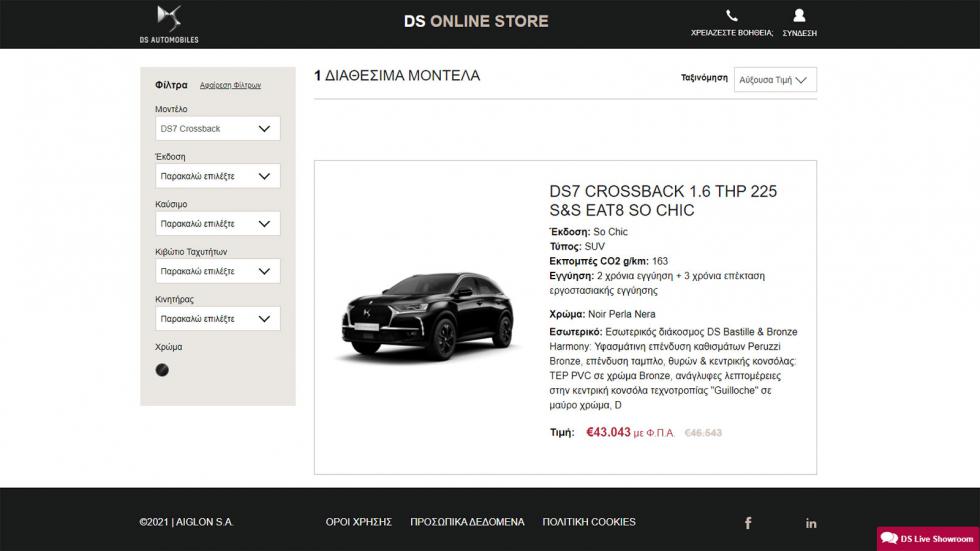The width and height of the screenshot is (980, 551).
Task: Click ΧΡΕΙΑΖΕΣΤΕ ΒΟΗΘΕΙΑ text link
Action: (x=731, y=33)
